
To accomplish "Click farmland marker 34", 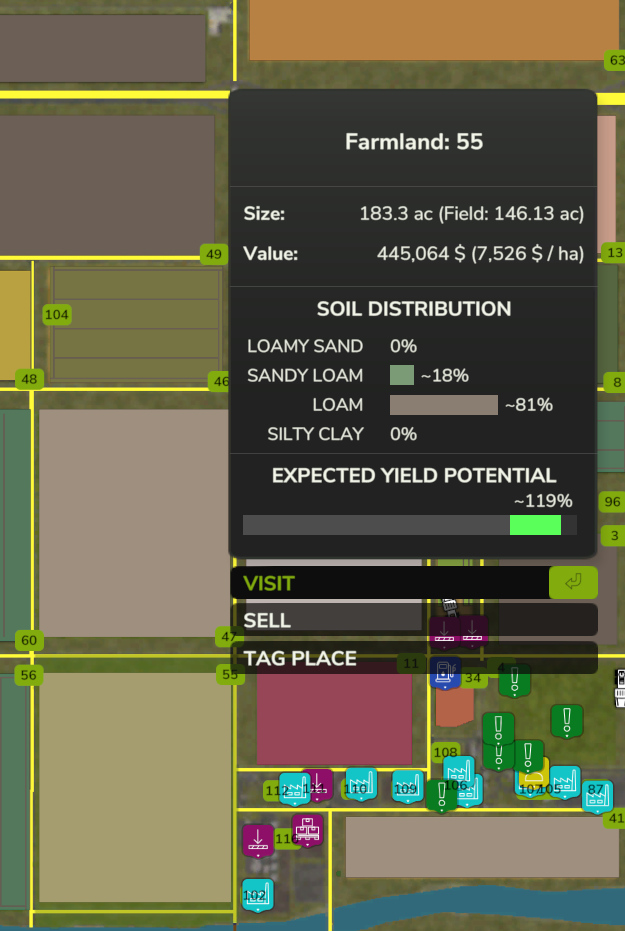I will (x=473, y=677).
